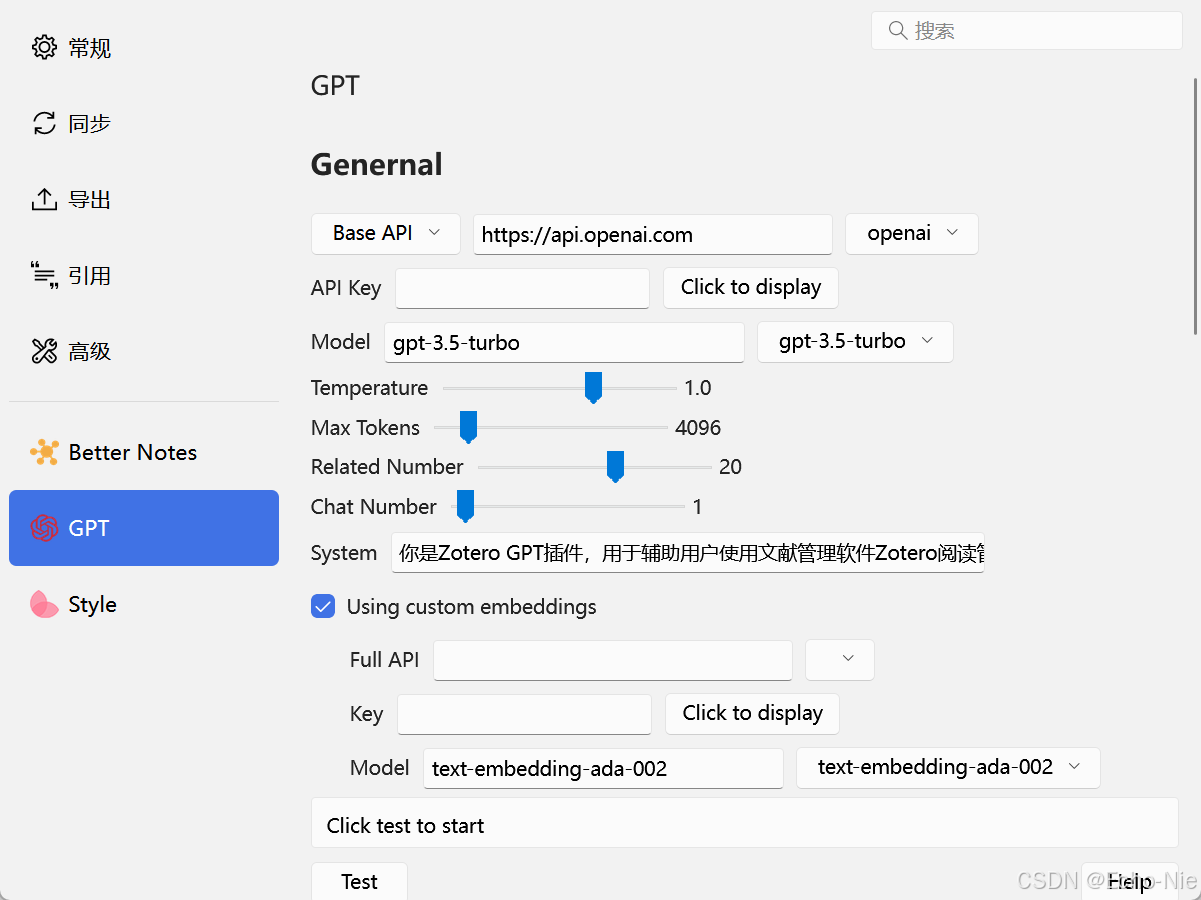The image size is (1201, 900).
Task: Click the 'Click test to start' status box
Action: [745, 823]
